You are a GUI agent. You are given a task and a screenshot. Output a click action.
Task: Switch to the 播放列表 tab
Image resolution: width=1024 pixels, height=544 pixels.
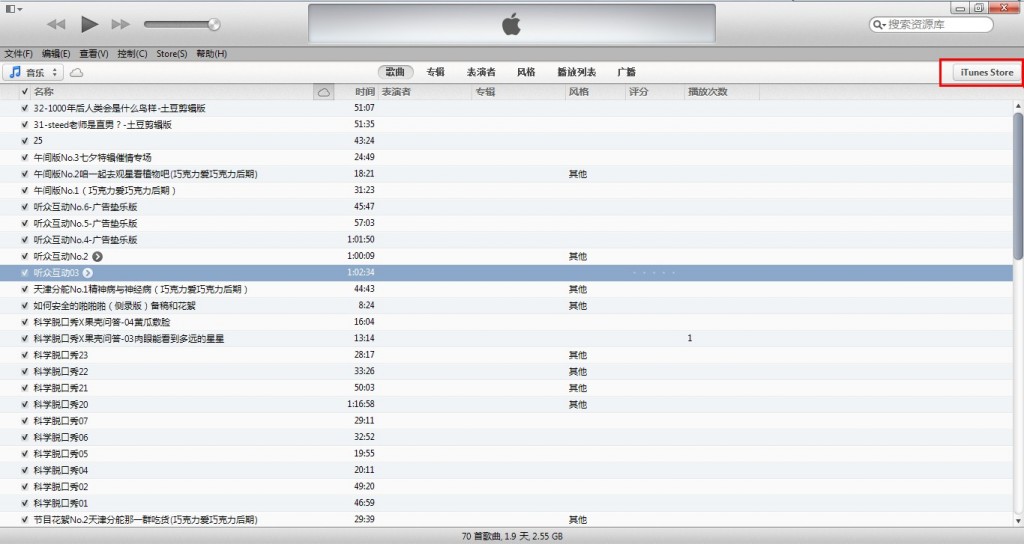(577, 72)
